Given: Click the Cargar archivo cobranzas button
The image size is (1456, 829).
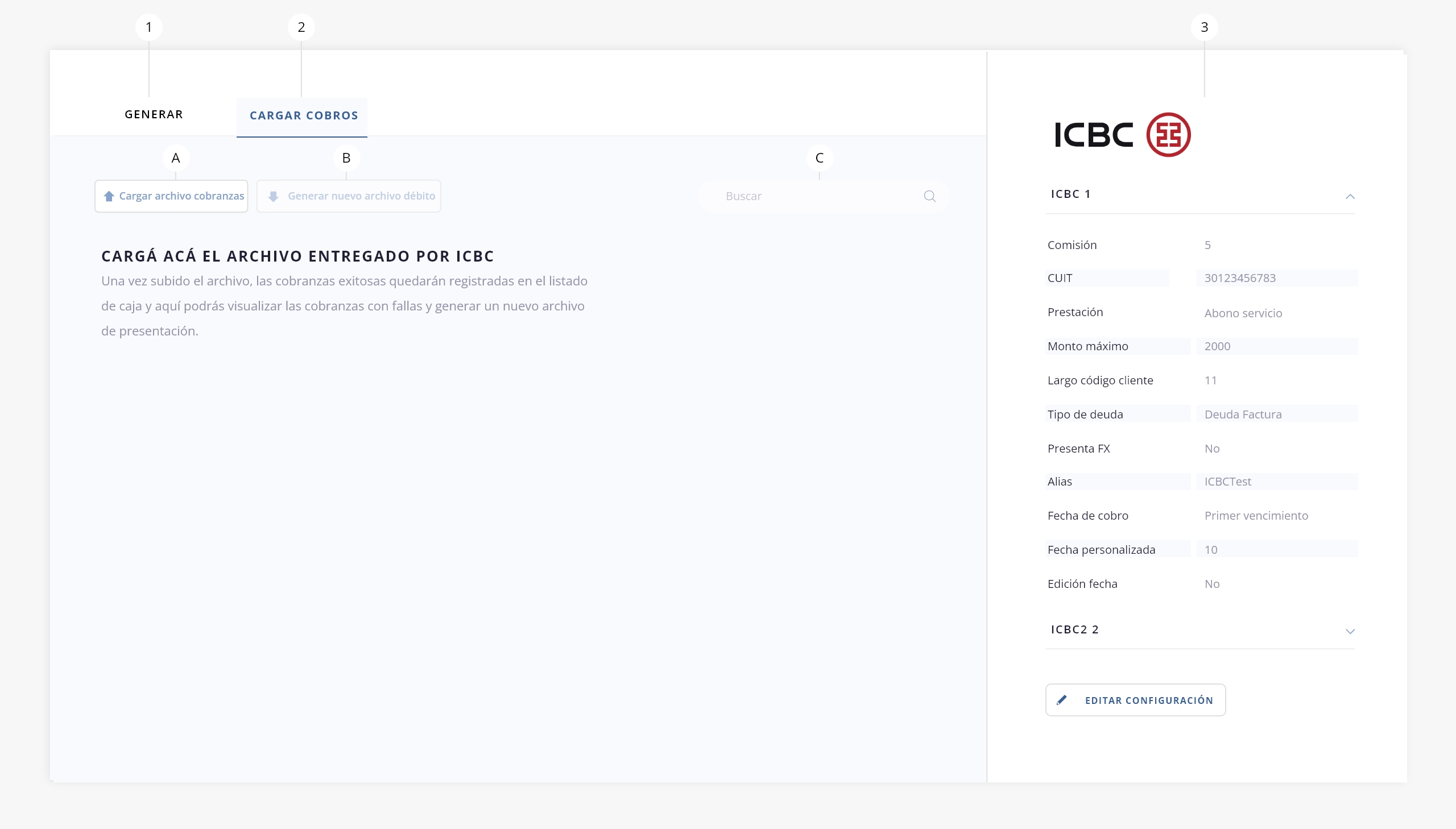Looking at the screenshot, I should pyautogui.click(x=171, y=196).
